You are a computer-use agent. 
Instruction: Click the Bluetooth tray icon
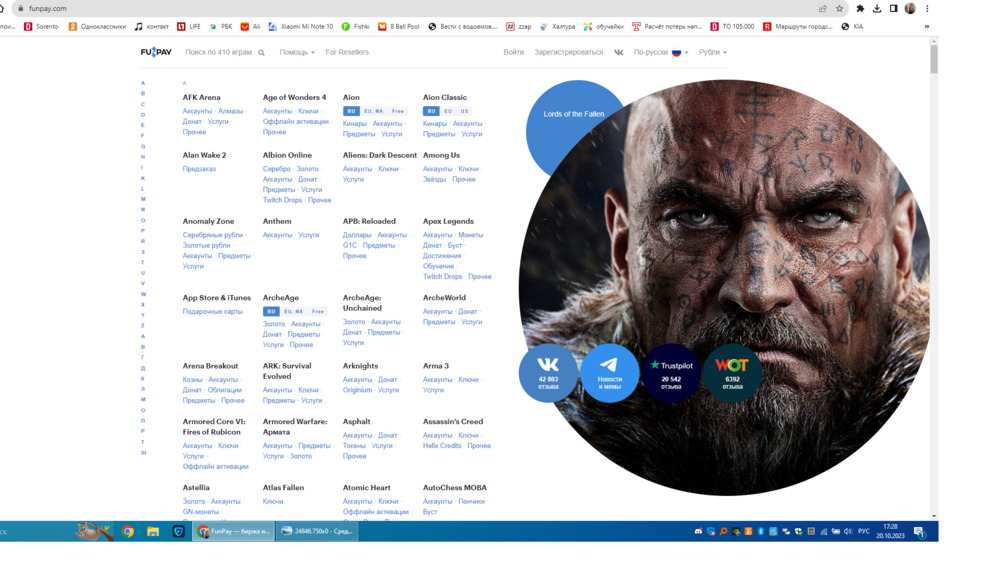click(761, 531)
